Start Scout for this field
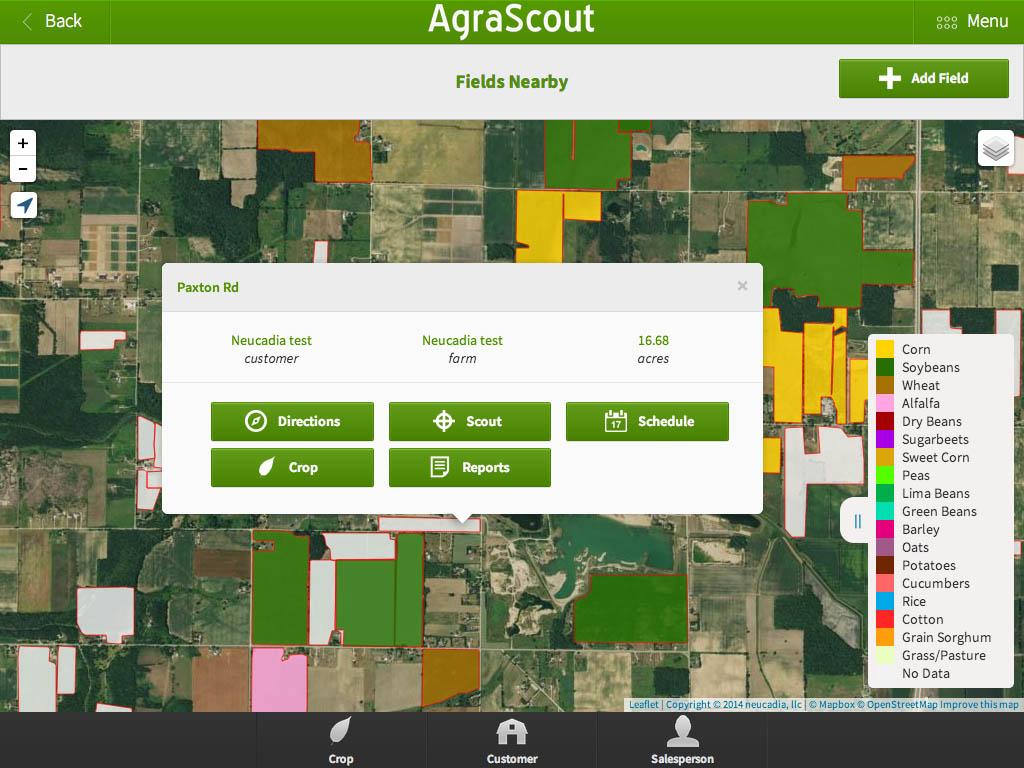 pyautogui.click(x=470, y=421)
